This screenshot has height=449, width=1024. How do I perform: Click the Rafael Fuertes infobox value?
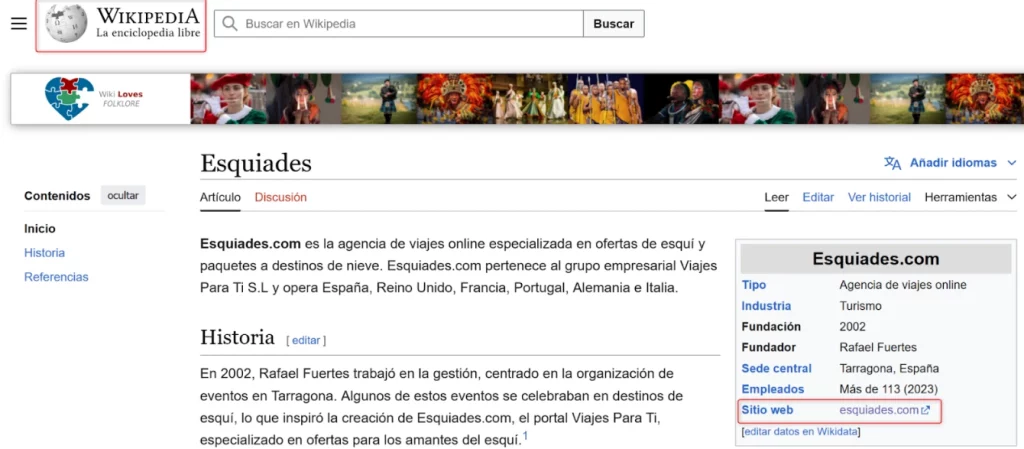pyautogui.click(x=878, y=348)
